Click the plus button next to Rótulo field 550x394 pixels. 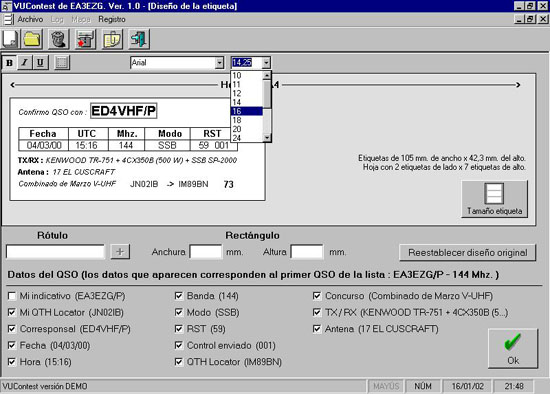click(120, 252)
